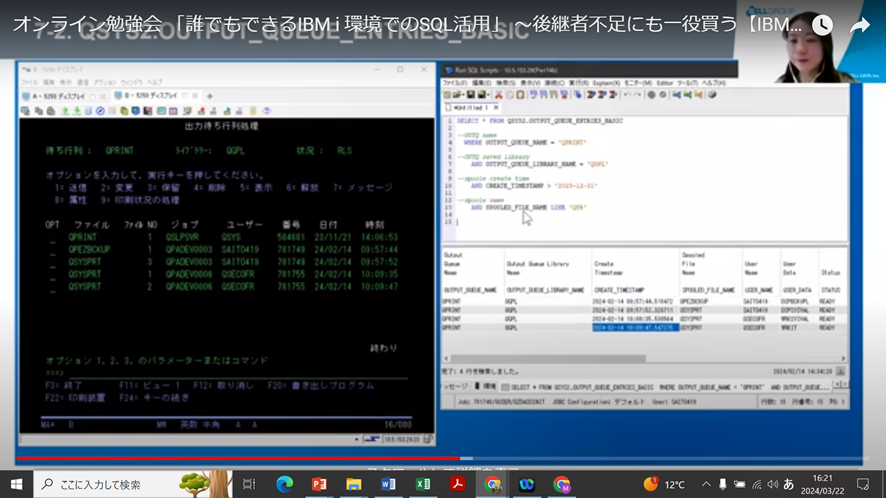Save script with floppy disk icon in Run SQL Scripts
The image size is (886, 498).
coord(471,95)
